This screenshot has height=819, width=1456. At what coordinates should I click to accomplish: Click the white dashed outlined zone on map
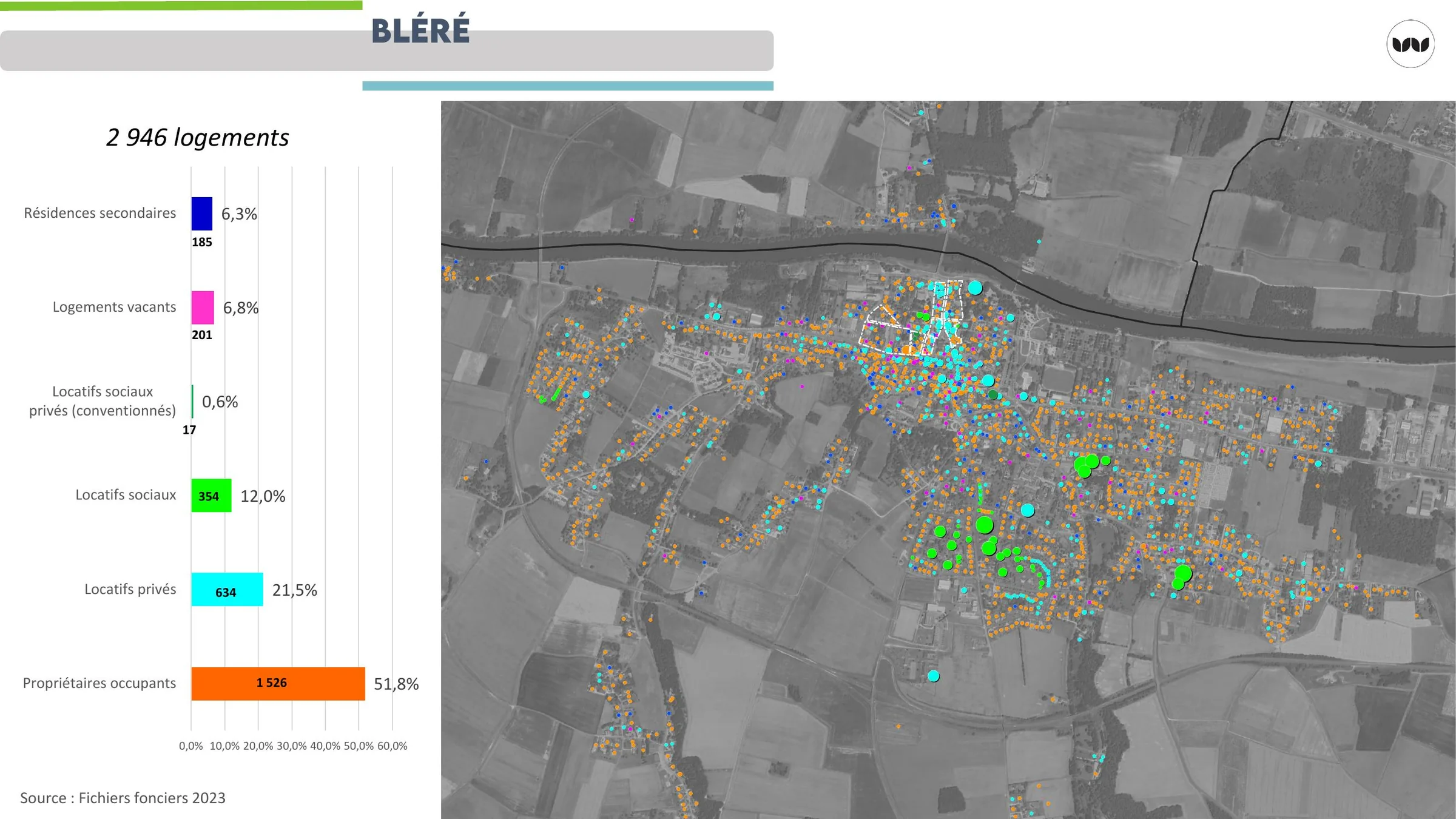tap(911, 319)
